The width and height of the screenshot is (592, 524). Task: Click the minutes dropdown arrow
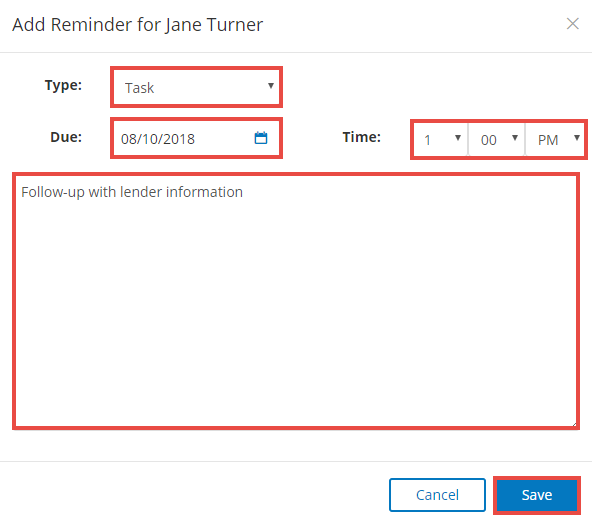(515, 137)
